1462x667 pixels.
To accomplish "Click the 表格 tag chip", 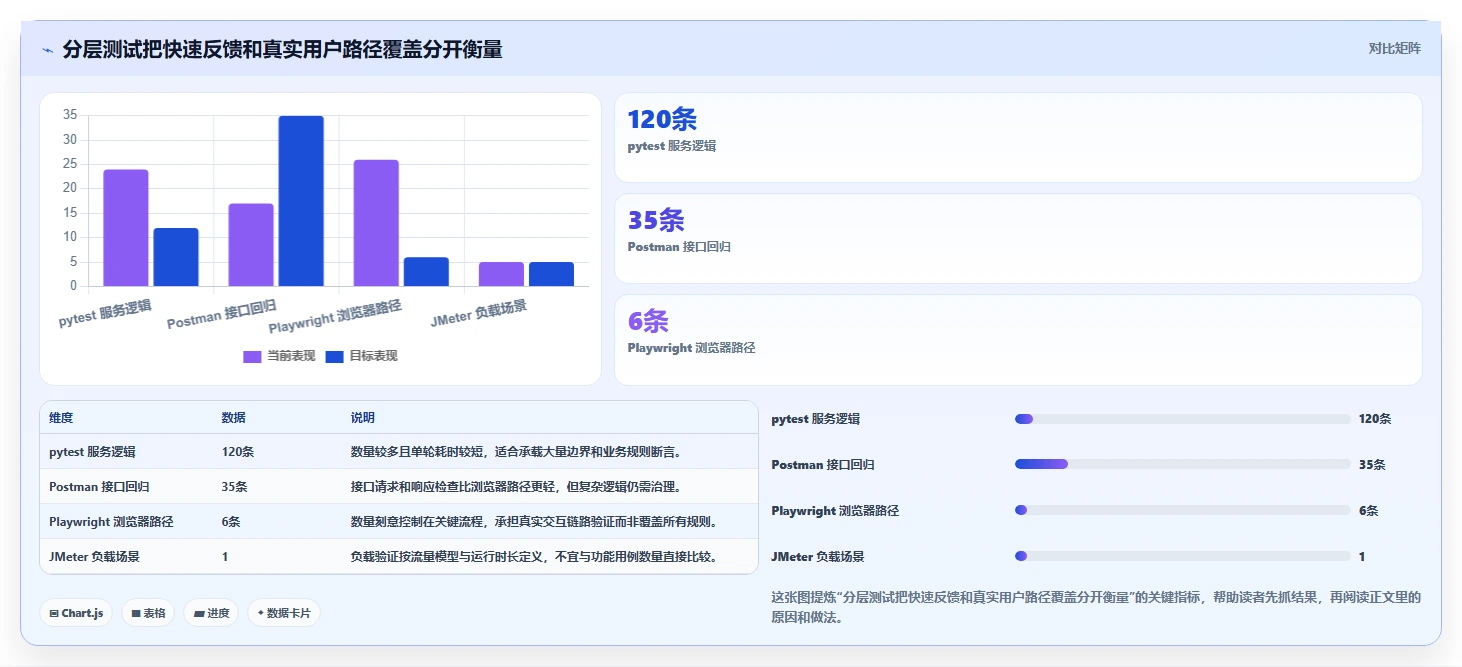I will (148, 613).
